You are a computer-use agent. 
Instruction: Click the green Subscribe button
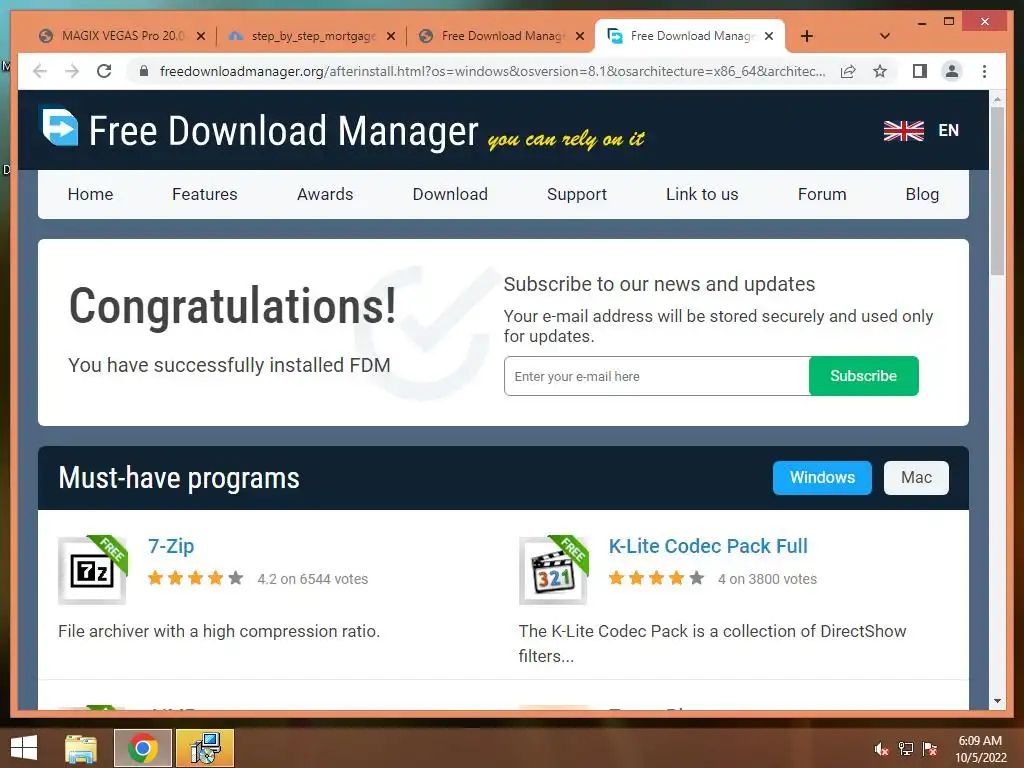click(863, 376)
